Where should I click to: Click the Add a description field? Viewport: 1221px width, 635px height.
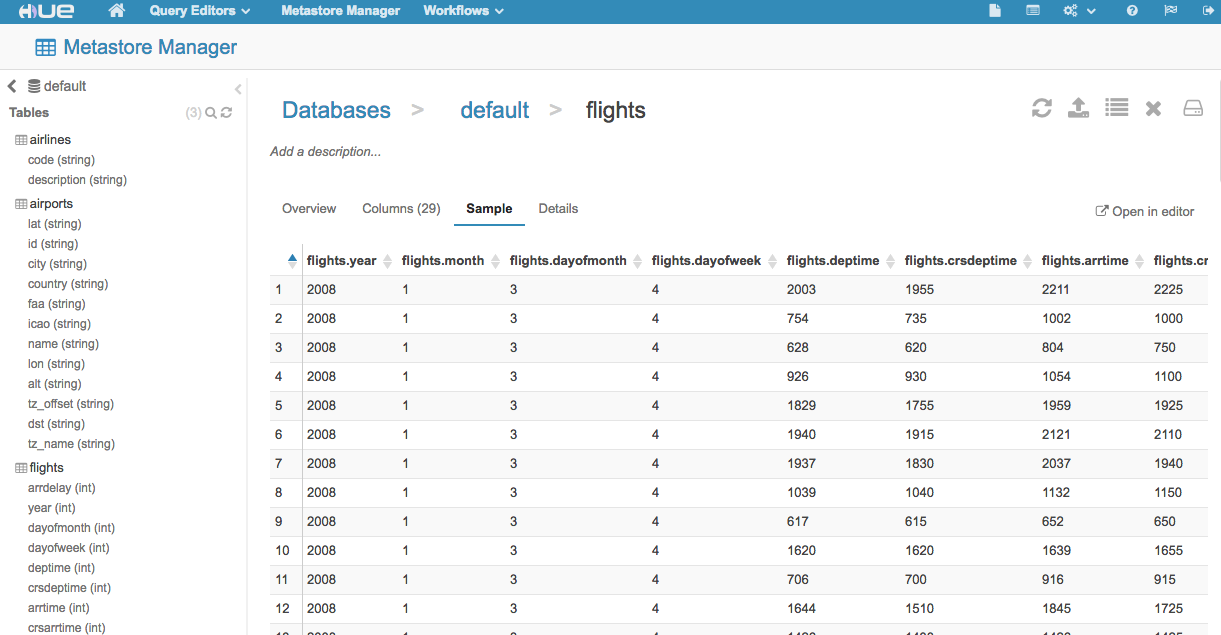[325, 152]
